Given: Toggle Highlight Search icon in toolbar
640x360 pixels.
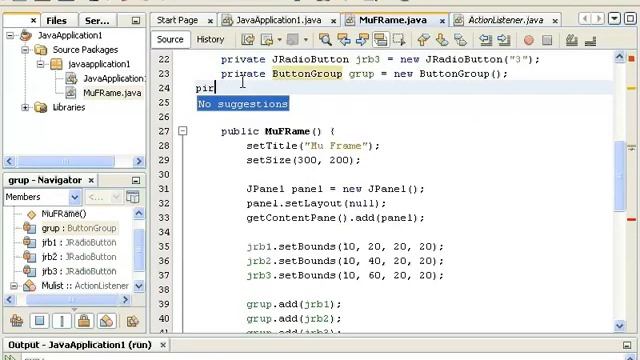Looking at the screenshot, I should click(380, 40).
